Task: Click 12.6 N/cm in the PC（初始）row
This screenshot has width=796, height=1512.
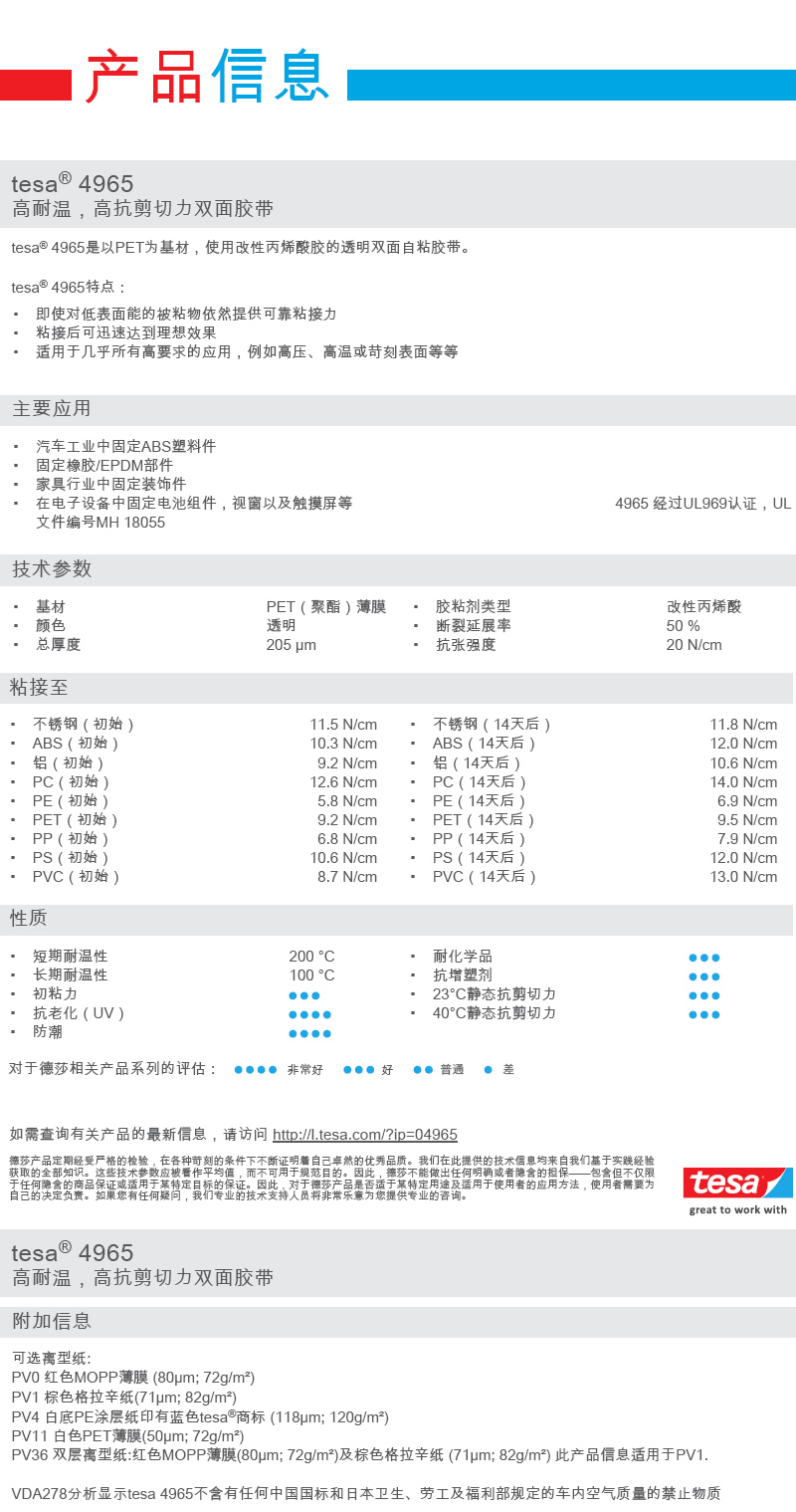Action: pos(343,781)
